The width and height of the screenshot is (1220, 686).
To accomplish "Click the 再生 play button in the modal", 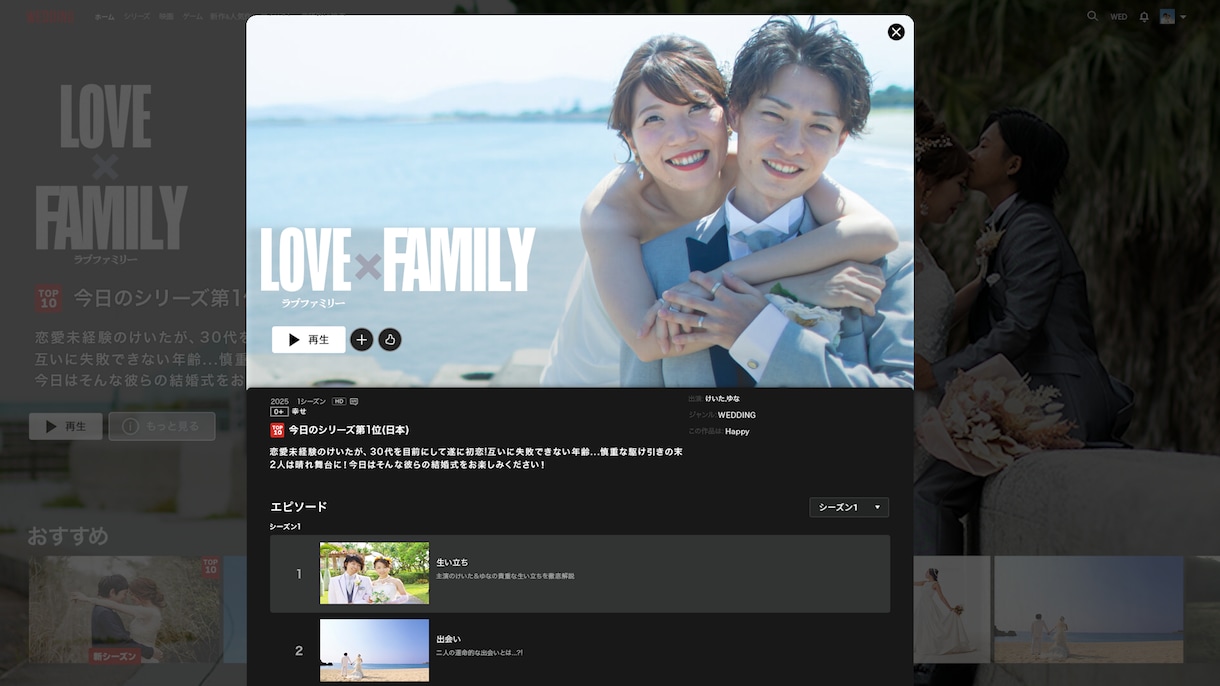I will click(x=308, y=339).
